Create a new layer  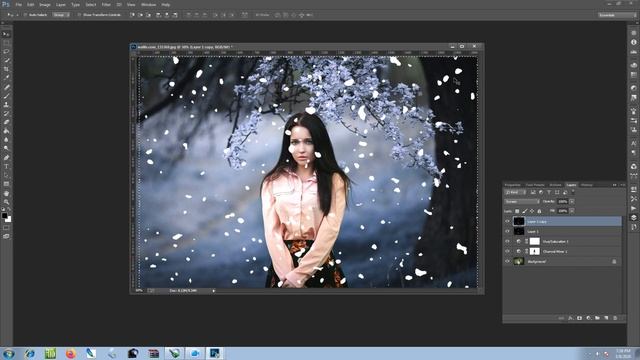click(x=606, y=318)
